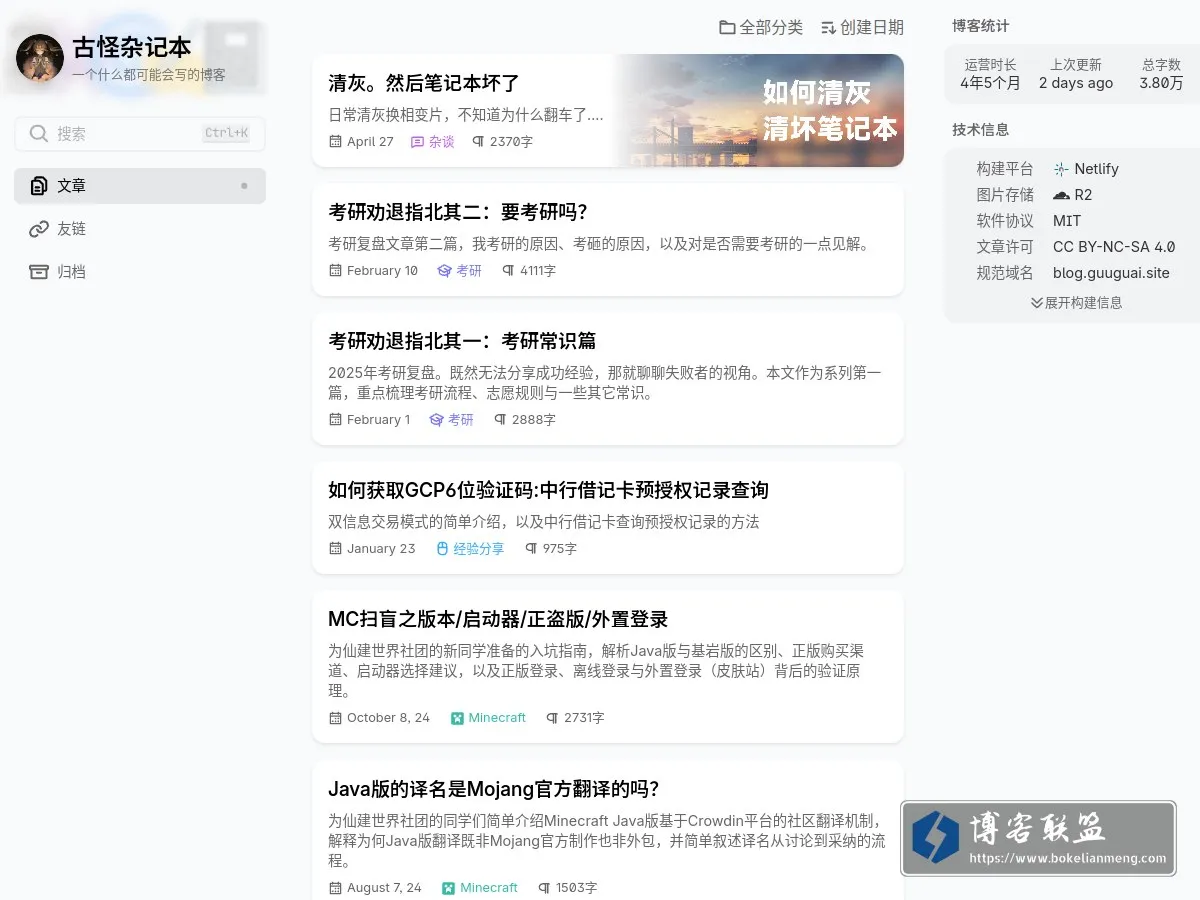Click the 杂谈 chat bubble category icon
This screenshot has width=1200, height=900.
(x=417, y=142)
